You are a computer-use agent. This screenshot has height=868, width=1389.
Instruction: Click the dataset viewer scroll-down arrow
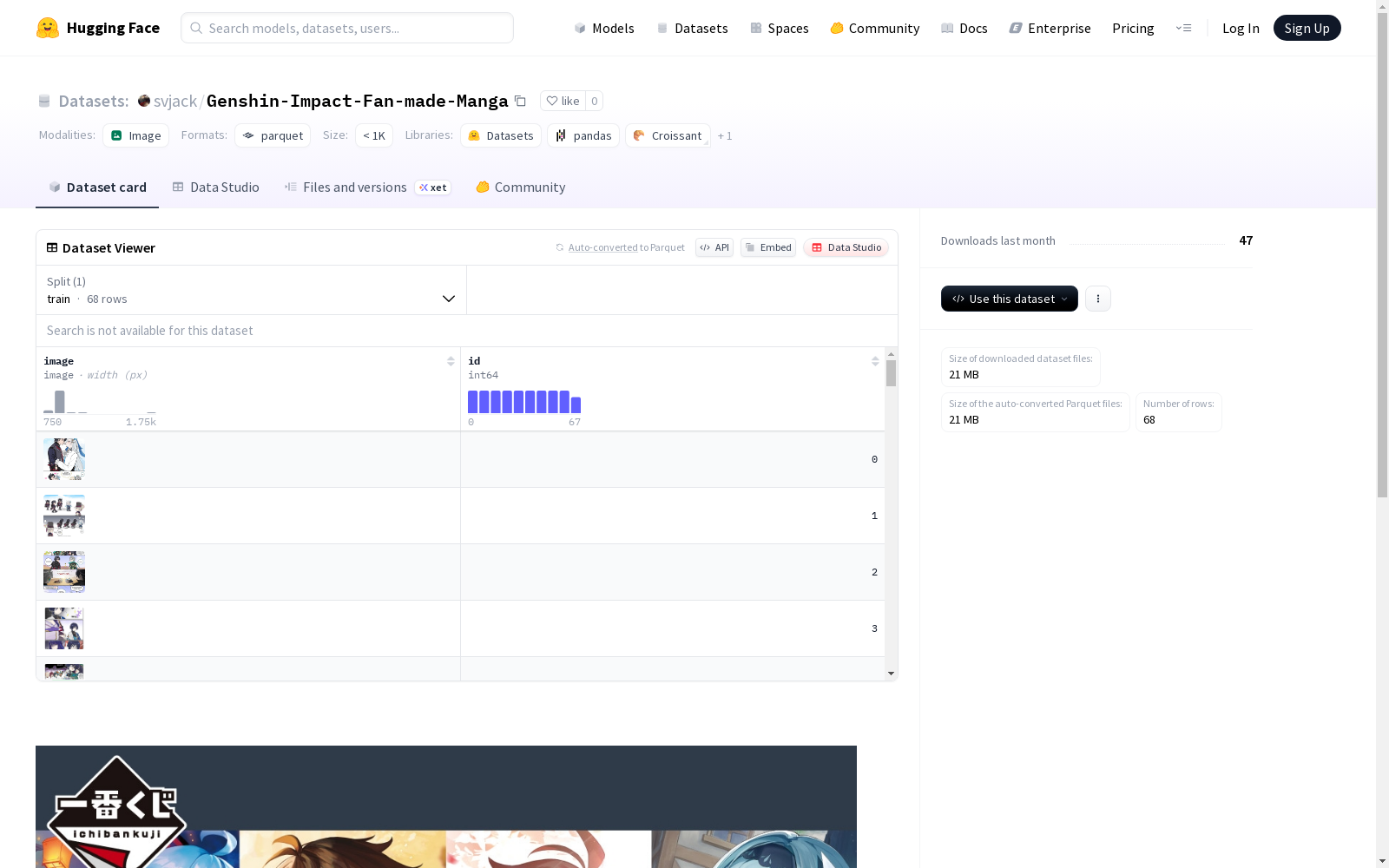[891, 674]
